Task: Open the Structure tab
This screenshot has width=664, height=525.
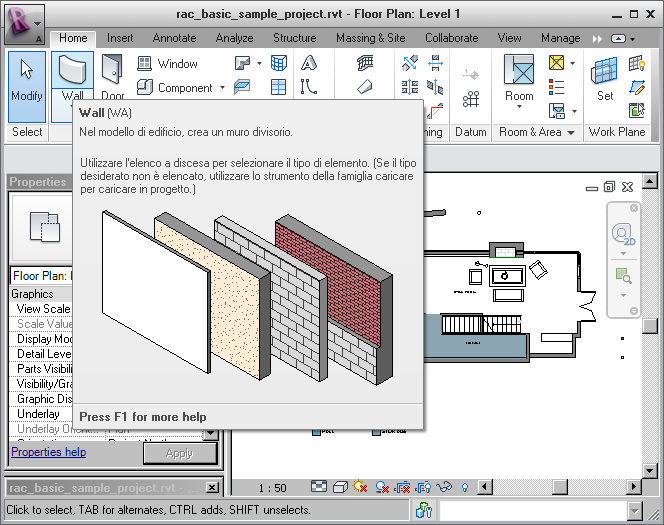Action: [x=295, y=38]
